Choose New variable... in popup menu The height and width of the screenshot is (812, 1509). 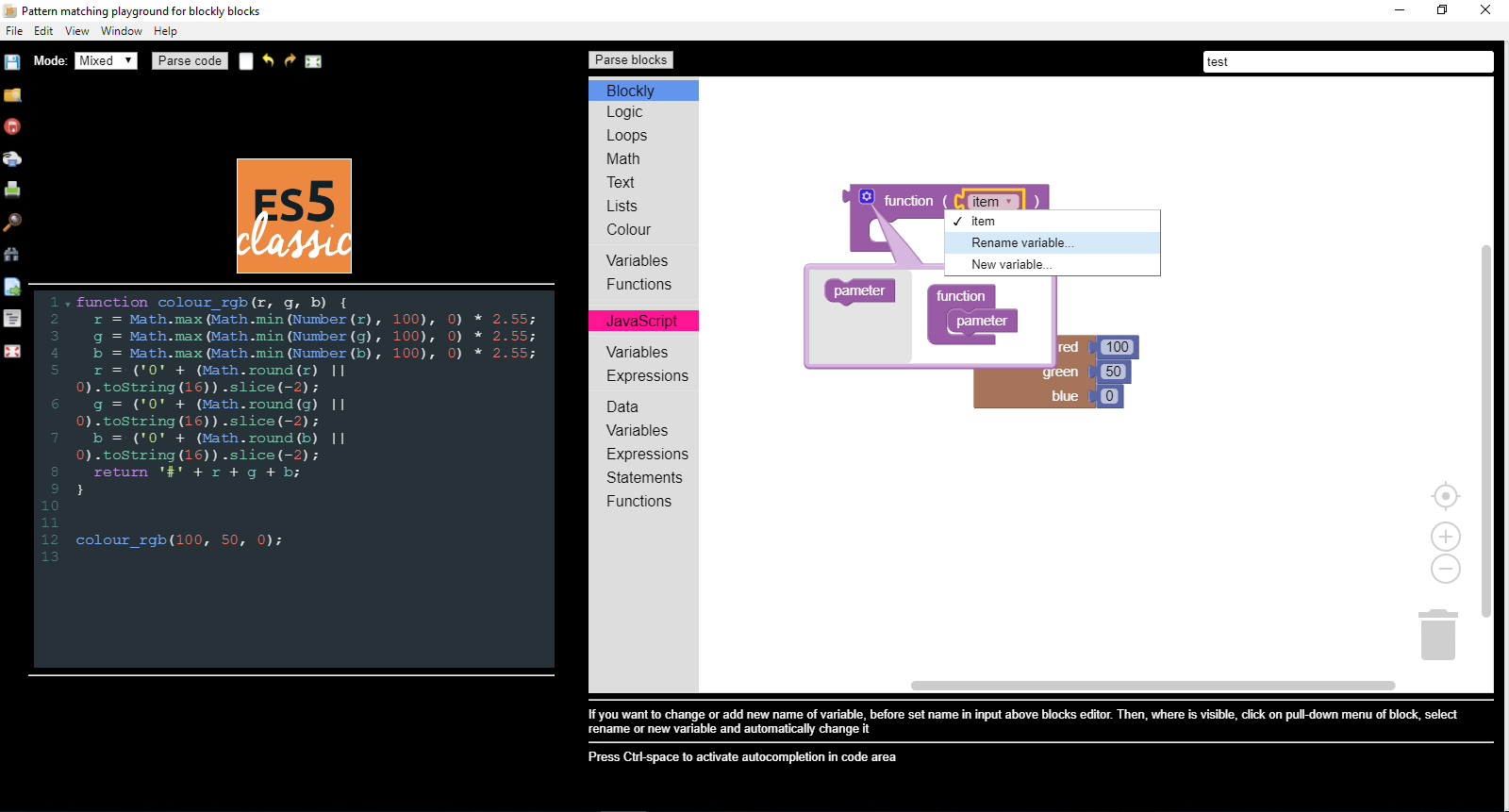click(1053, 264)
